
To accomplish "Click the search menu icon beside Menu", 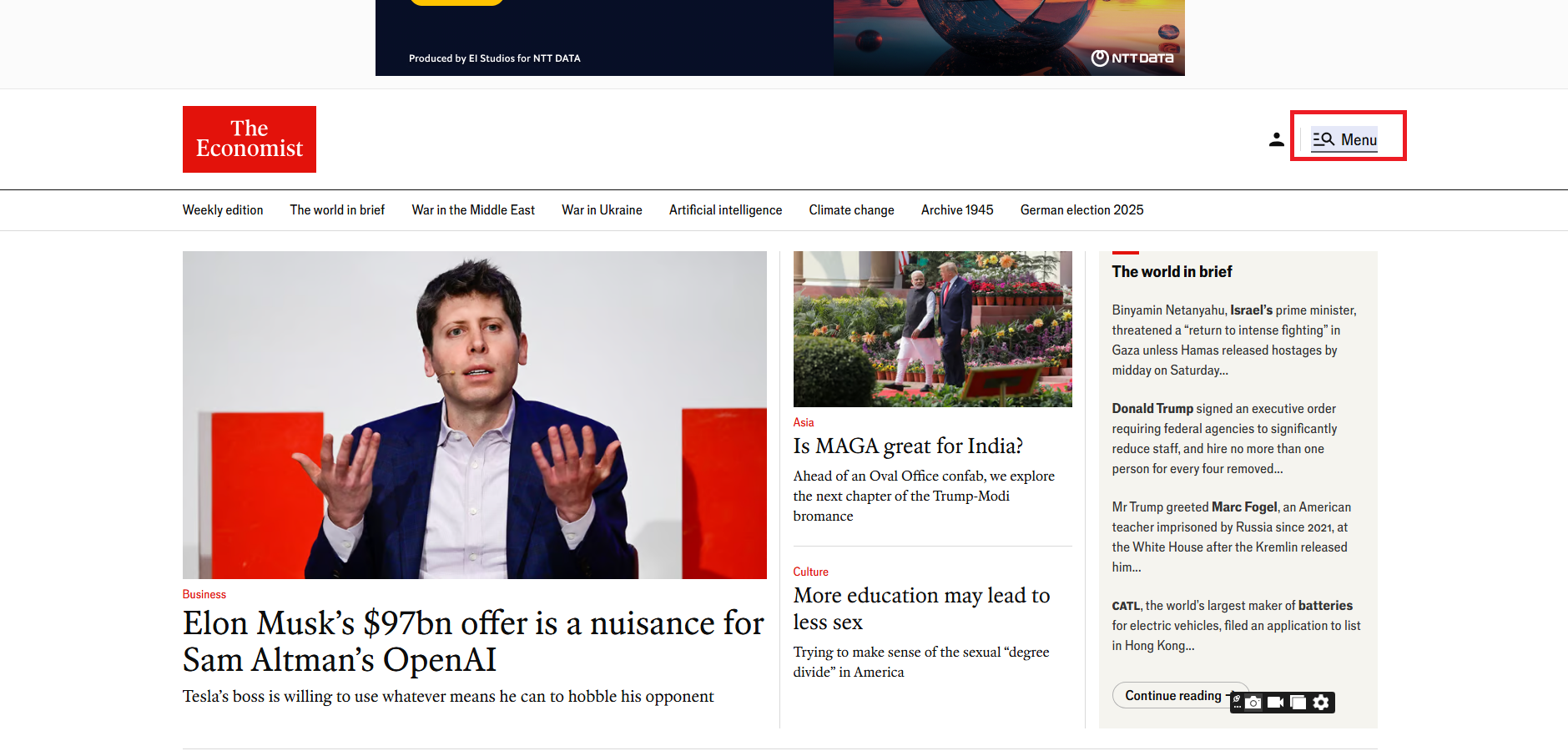I will (1323, 139).
